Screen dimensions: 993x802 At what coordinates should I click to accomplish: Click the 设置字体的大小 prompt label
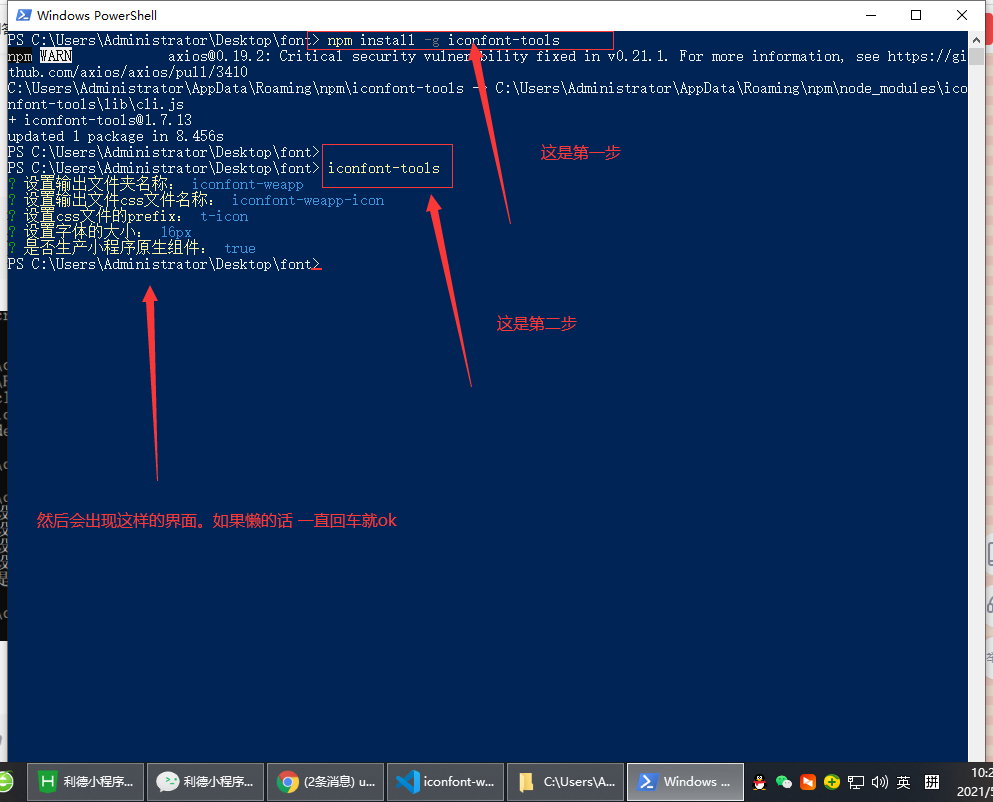(83, 232)
